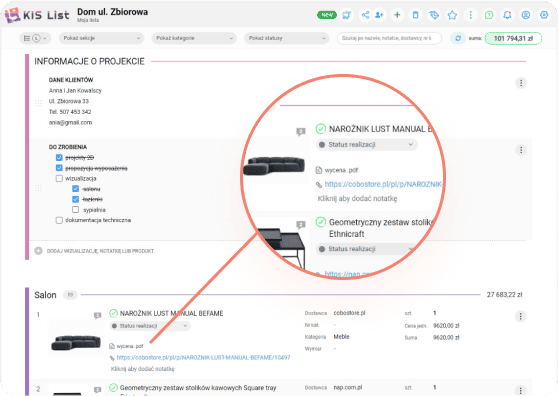Viewport: 558px width, 396px height.
Task: Open Status realizacji dropdown in Salon row 1
Action: pyautogui.click(x=150, y=326)
